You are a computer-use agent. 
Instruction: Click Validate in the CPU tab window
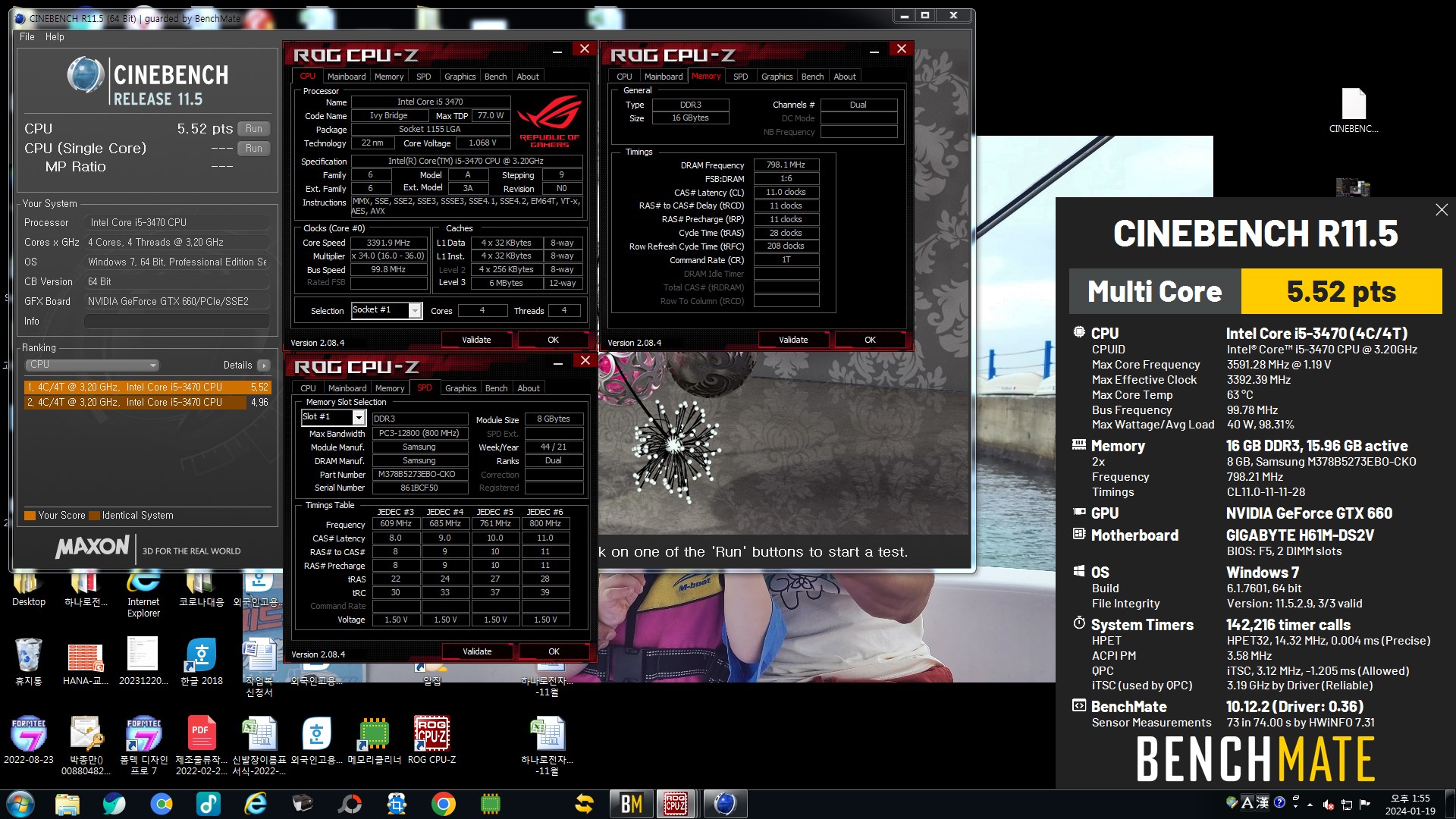click(476, 340)
